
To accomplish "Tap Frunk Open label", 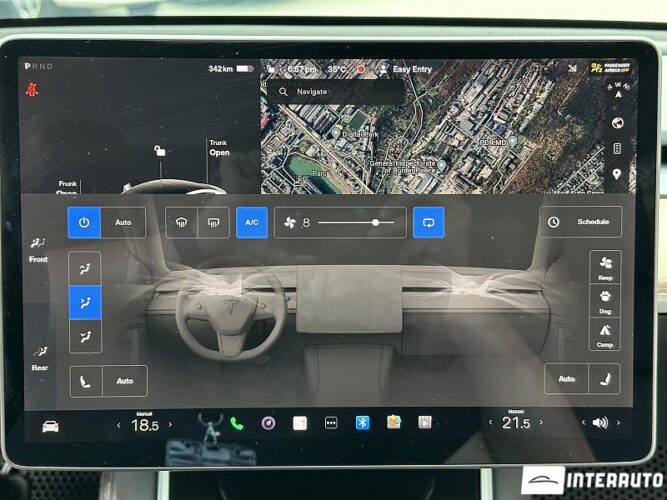I will [x=67, y=187].
